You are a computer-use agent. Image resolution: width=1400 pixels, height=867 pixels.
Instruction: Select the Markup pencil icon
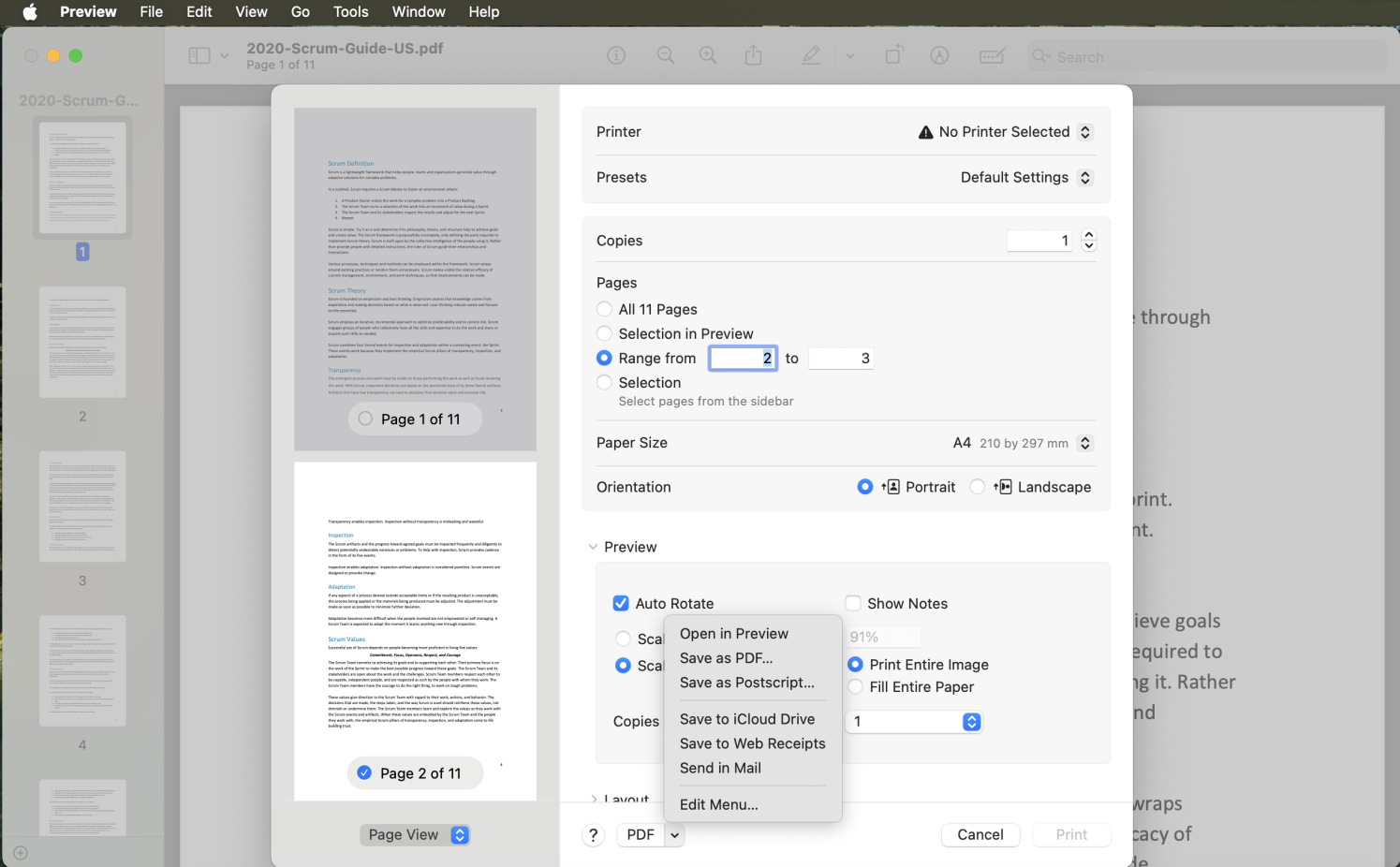point(811,55)
